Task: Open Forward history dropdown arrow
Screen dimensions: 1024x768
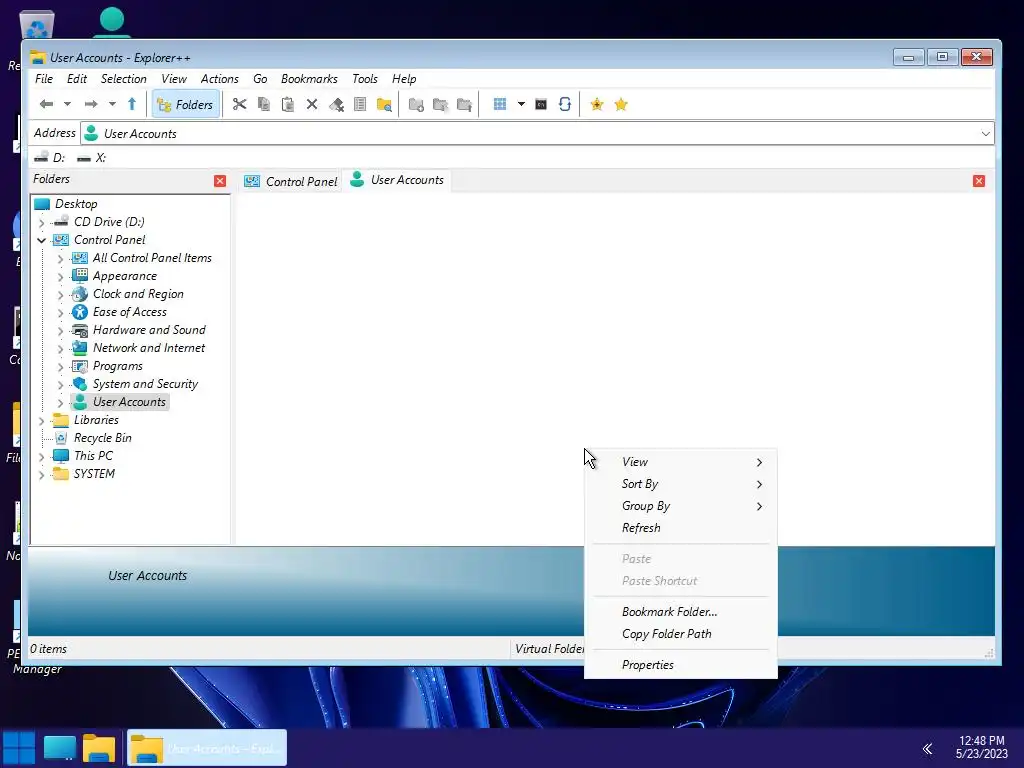Action: pyautogui.click(x=112, y=104)
